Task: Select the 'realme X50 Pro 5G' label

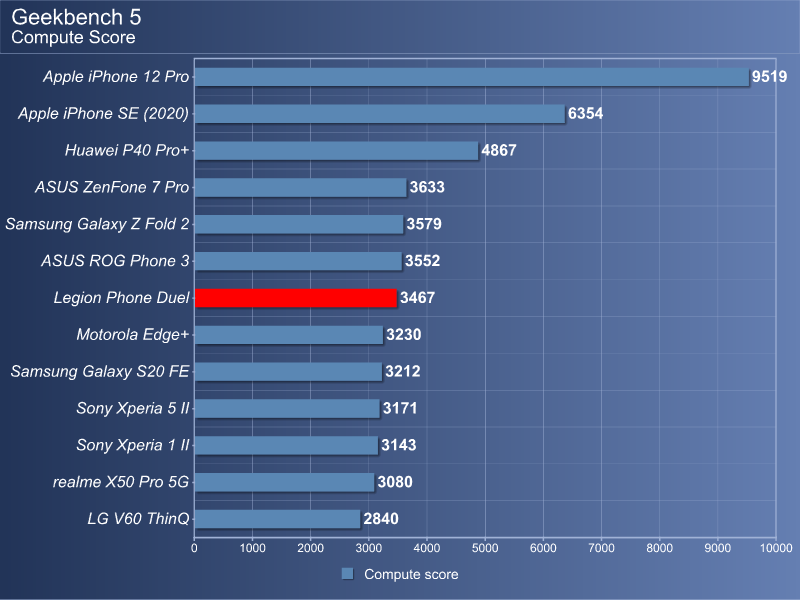Action: (121, 482)
